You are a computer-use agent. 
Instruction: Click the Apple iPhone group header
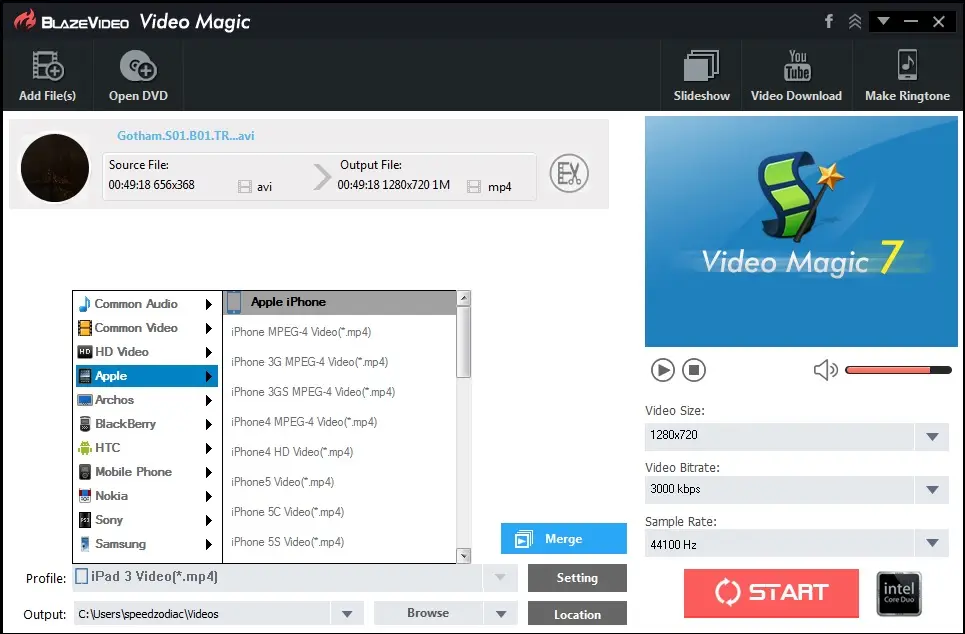(x=340, y=302)
